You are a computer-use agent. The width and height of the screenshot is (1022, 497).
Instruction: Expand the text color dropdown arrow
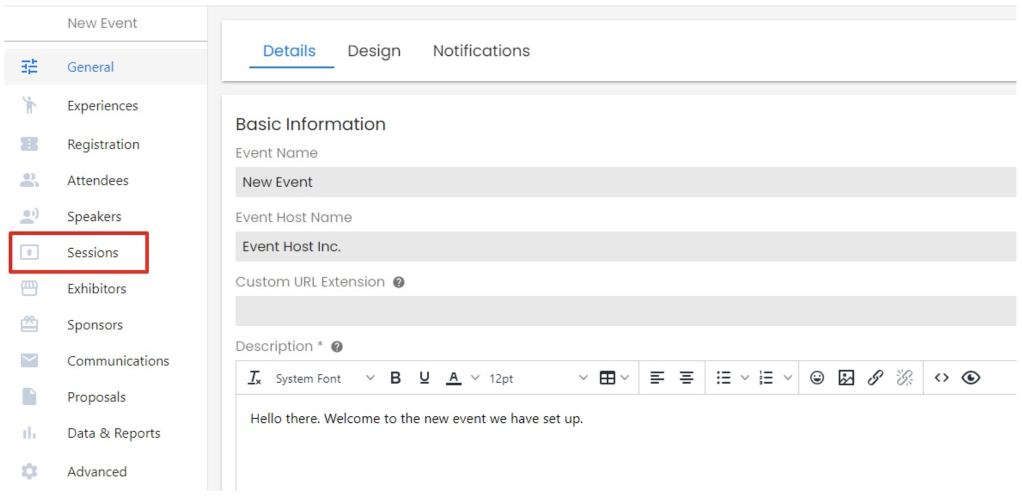pos(475,378)
